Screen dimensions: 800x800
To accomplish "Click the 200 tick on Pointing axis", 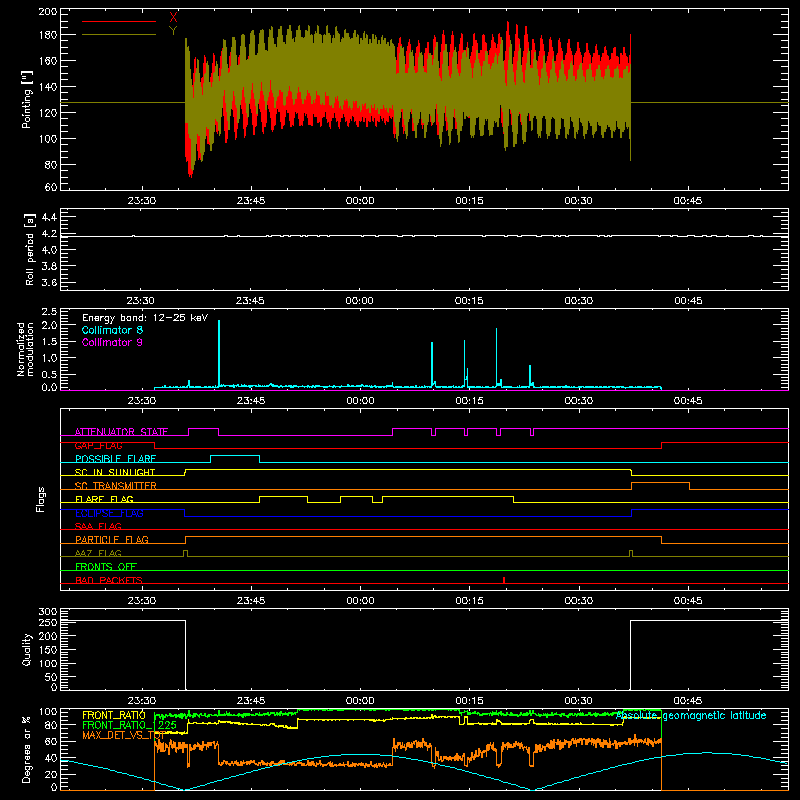I will [x=48, y=11].
